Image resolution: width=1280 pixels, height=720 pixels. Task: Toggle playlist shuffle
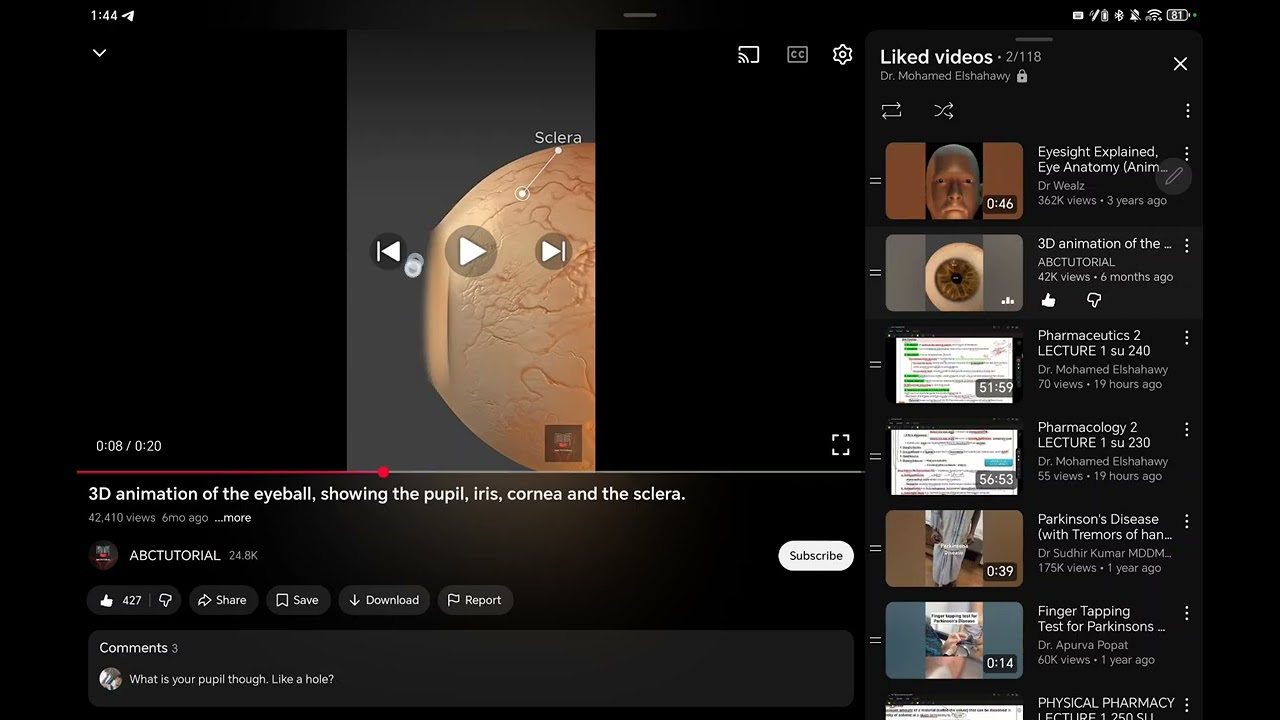[x=943, y=111]
